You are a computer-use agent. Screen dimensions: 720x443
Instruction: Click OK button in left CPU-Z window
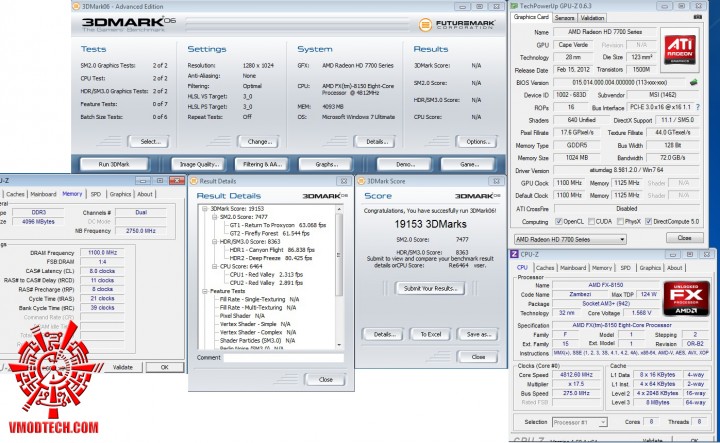click(x=164, y=367)
